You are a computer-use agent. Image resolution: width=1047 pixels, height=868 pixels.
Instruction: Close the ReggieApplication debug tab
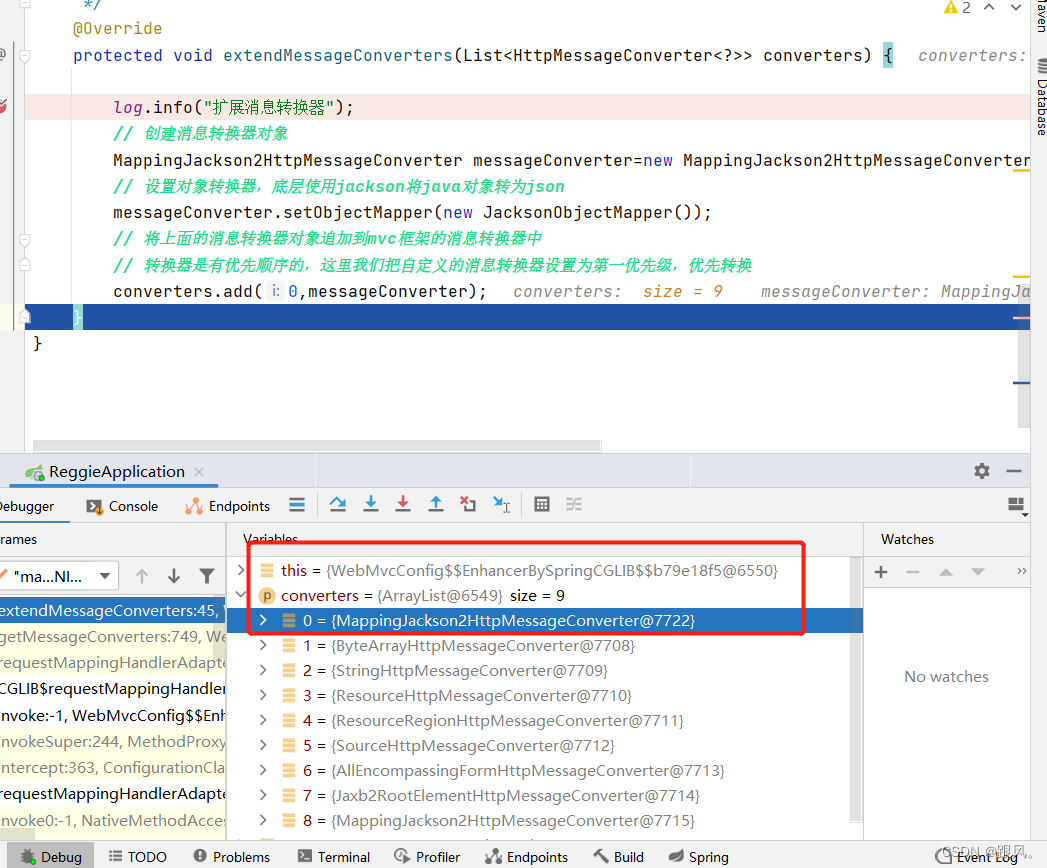pos(199,471)
